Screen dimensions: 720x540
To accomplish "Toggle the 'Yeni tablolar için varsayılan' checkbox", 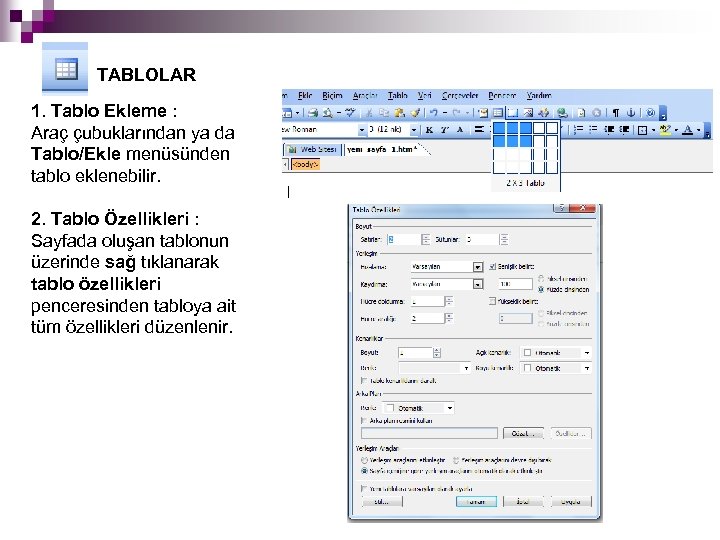I will [x=364, y=489].
